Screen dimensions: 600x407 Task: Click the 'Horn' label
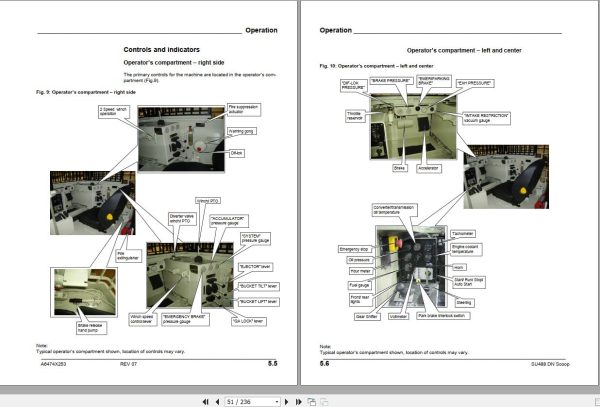[x=459, y=267]
